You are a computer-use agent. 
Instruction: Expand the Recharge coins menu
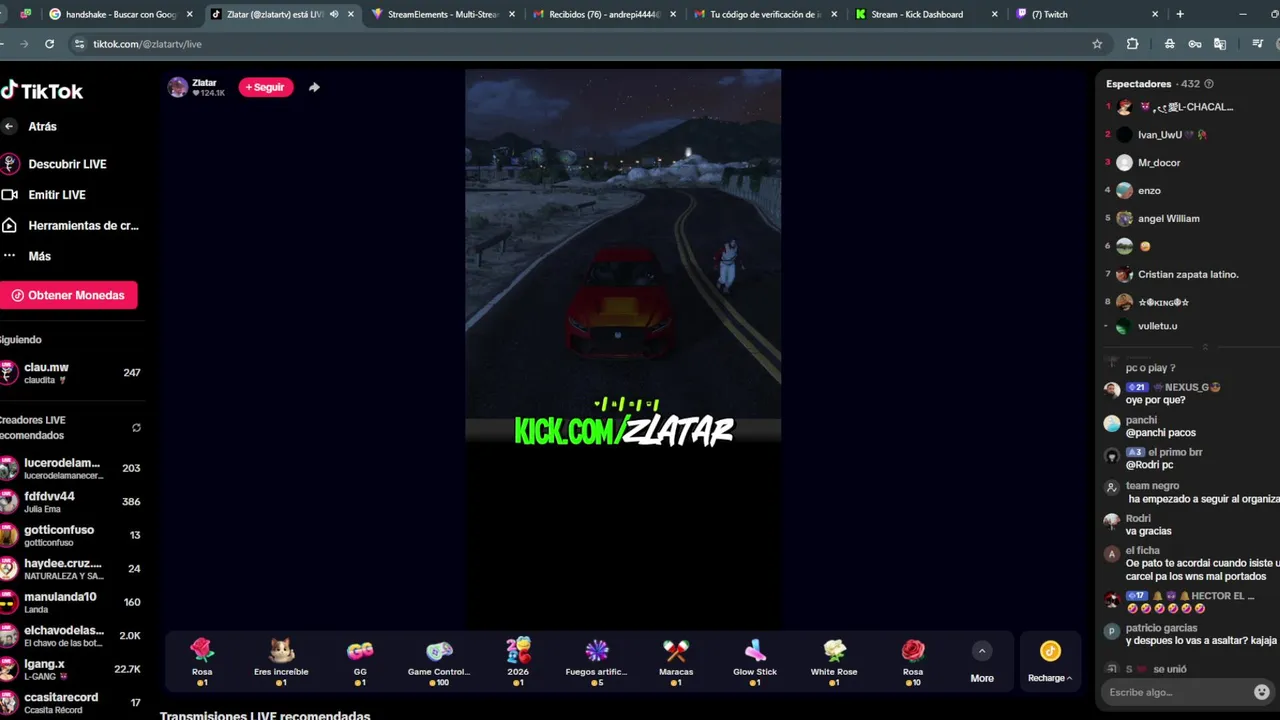(x=1050, y=662)
